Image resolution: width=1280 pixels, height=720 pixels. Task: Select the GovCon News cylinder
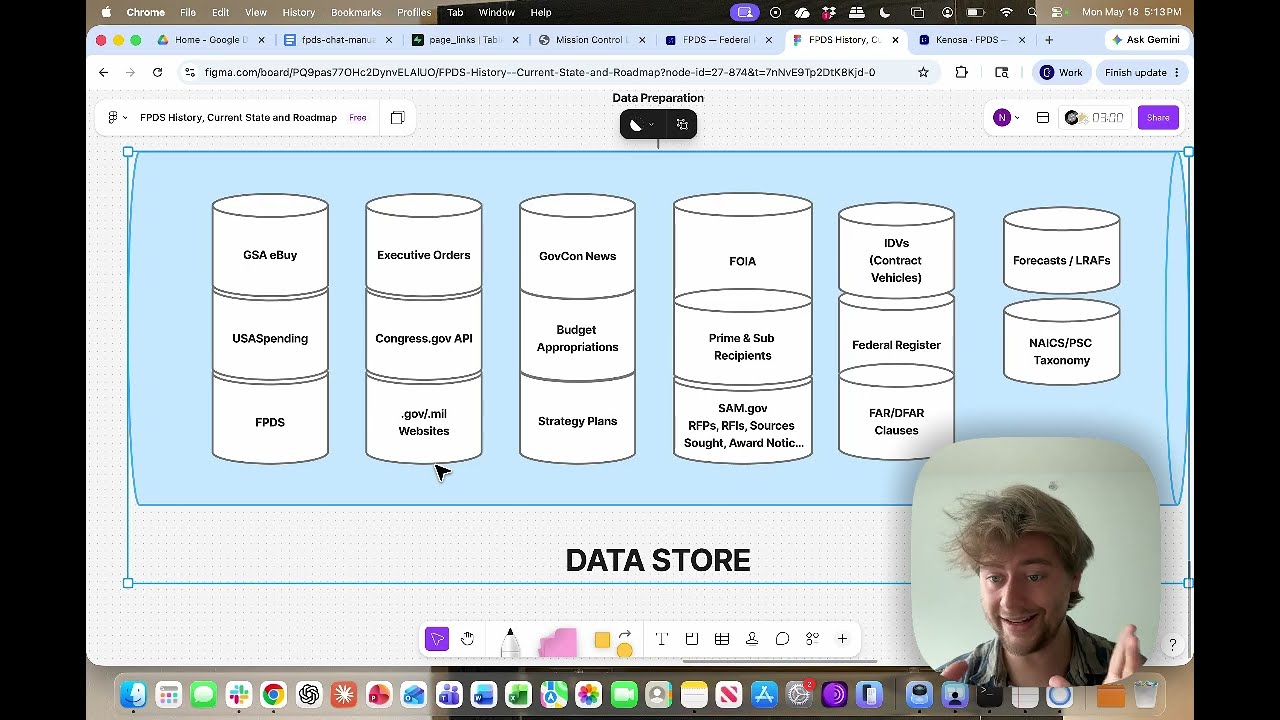click(577, 247)
